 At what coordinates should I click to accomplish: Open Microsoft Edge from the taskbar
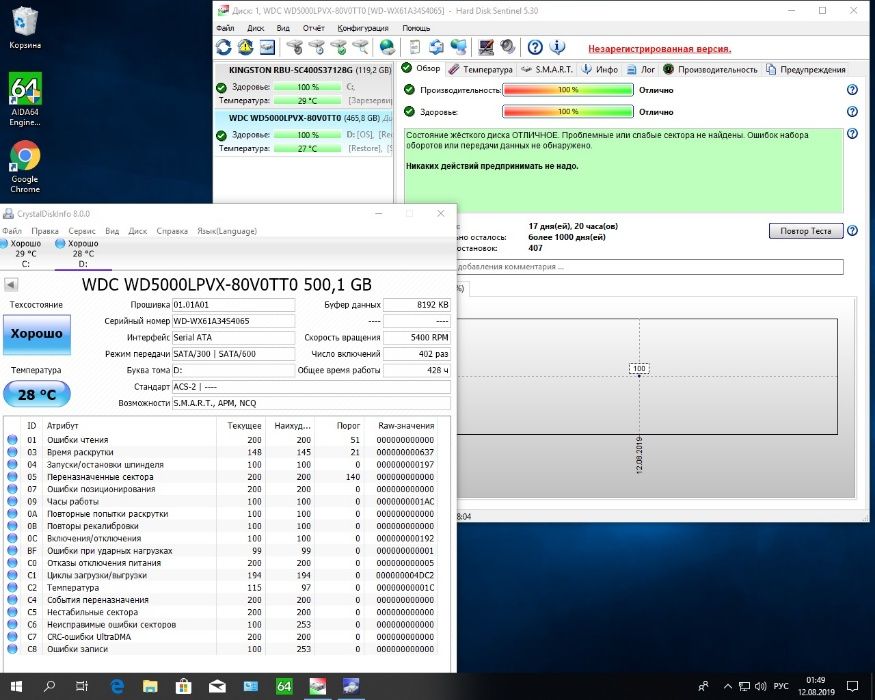(x=117, y=686)
